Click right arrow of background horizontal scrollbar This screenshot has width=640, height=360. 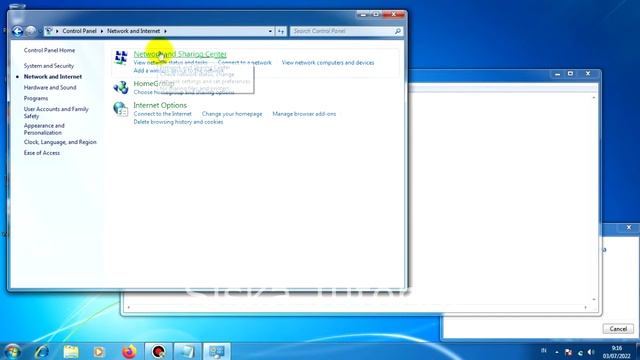[585, 307]
